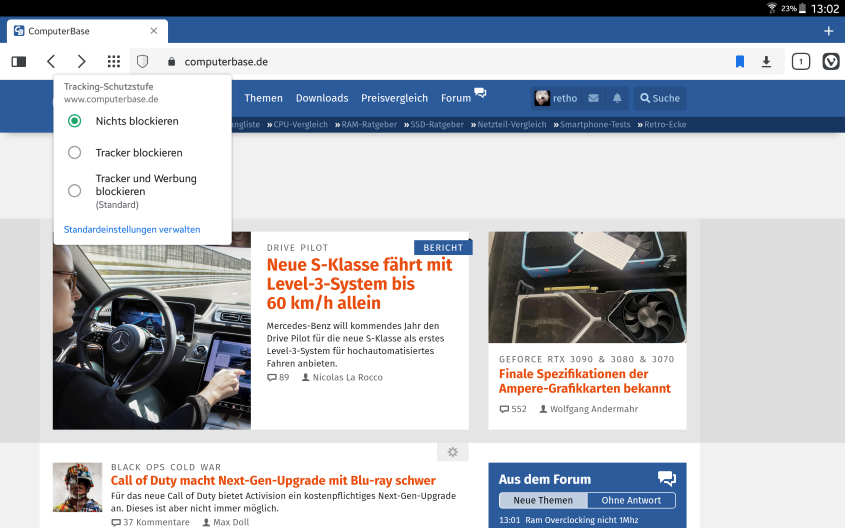Click retho username text
Image resolution: width=845 pixels, height=528 pixels.
pyautogui.click(x=565, y=98)
